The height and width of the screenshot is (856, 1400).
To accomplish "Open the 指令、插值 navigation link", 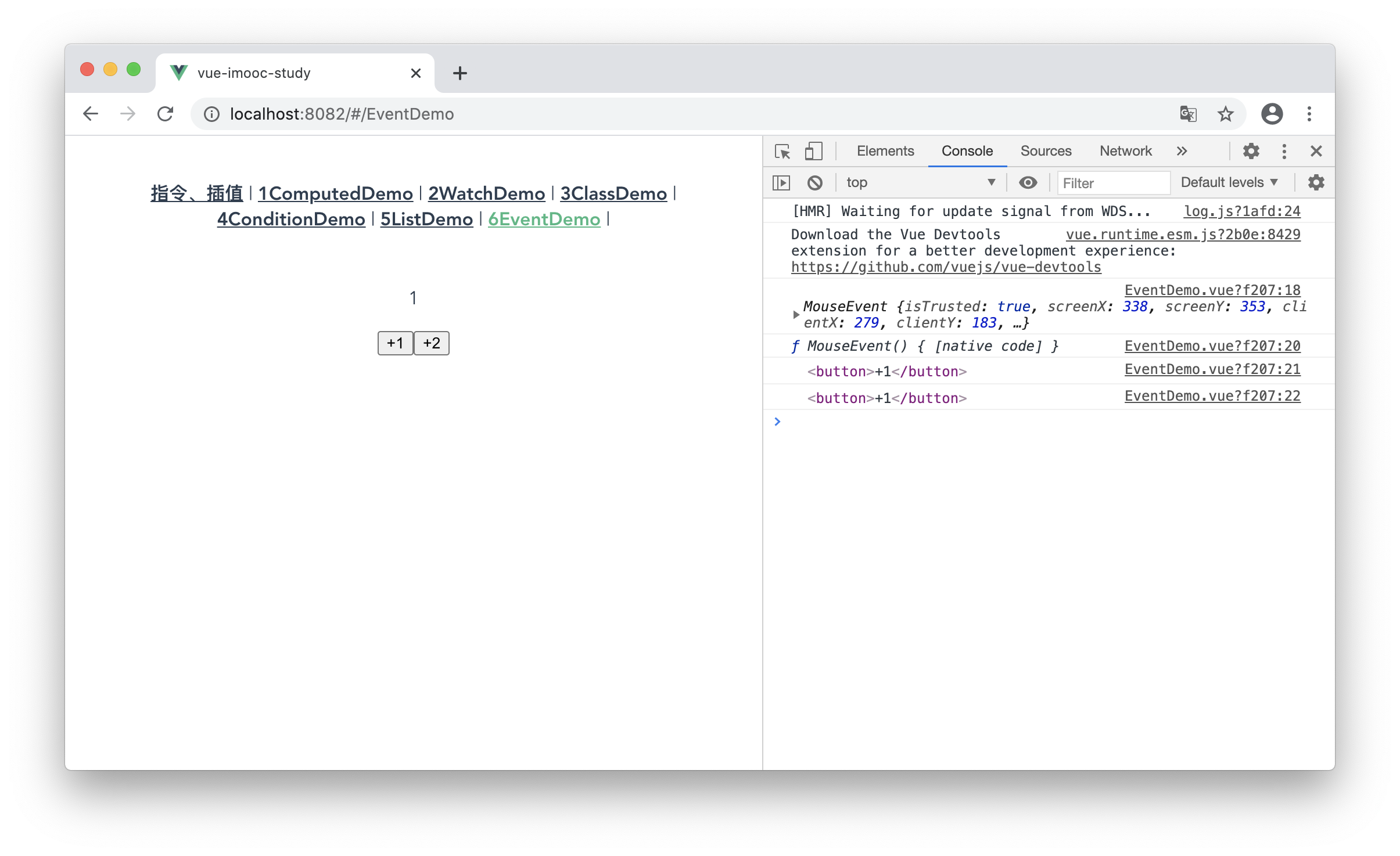I will tap(197, 193).
